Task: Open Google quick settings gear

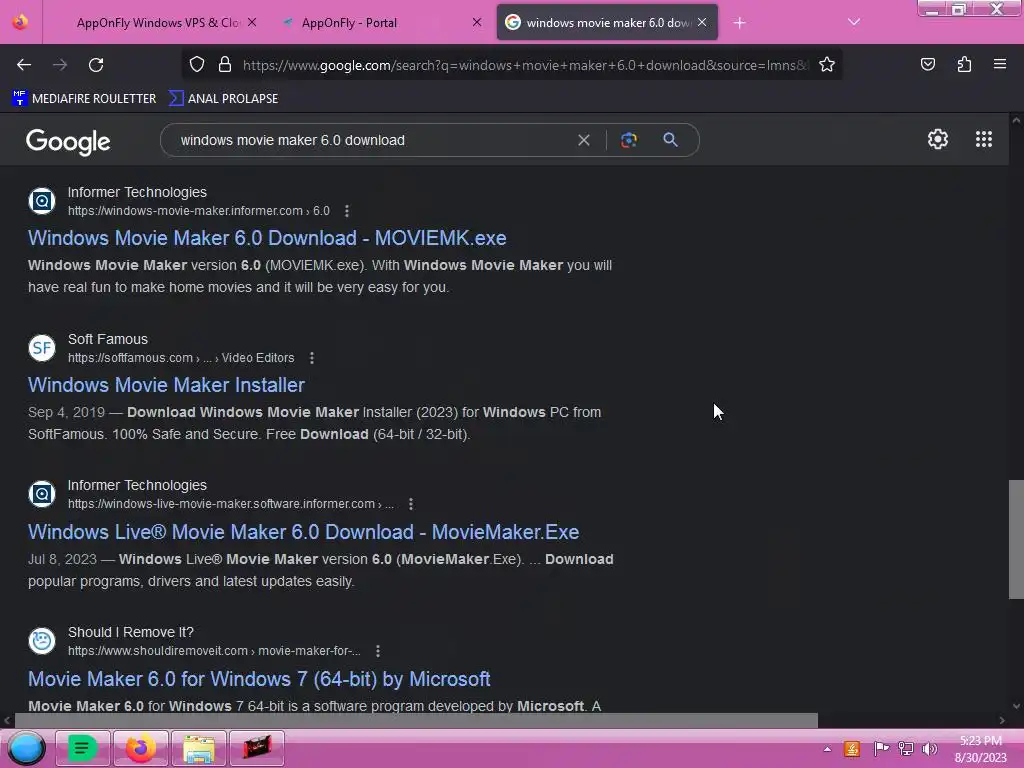Action: pyautogui.click(x=938, y=139)
